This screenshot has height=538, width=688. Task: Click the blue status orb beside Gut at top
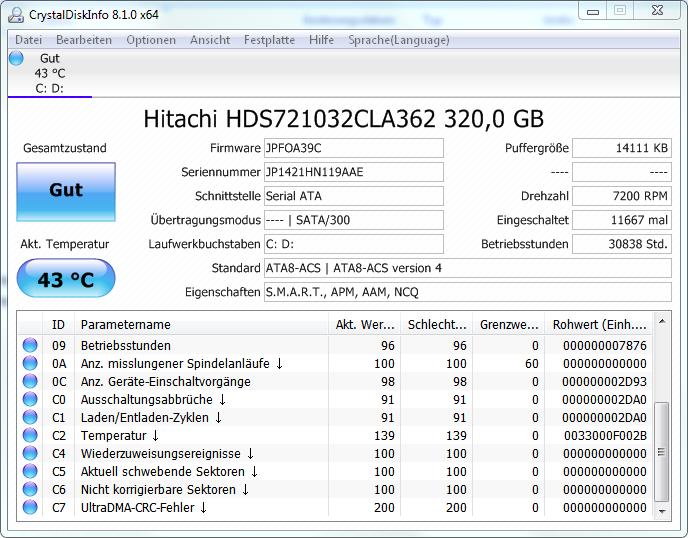[16, 58]
